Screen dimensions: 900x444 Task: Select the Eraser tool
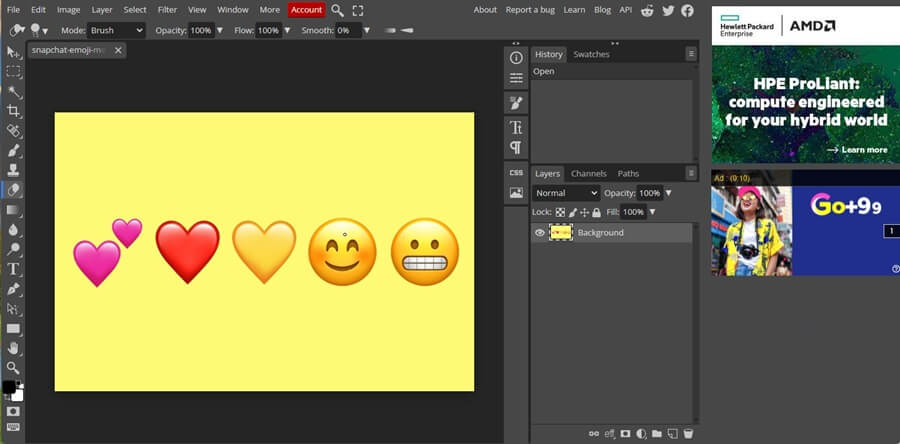[x=13, y=190]
